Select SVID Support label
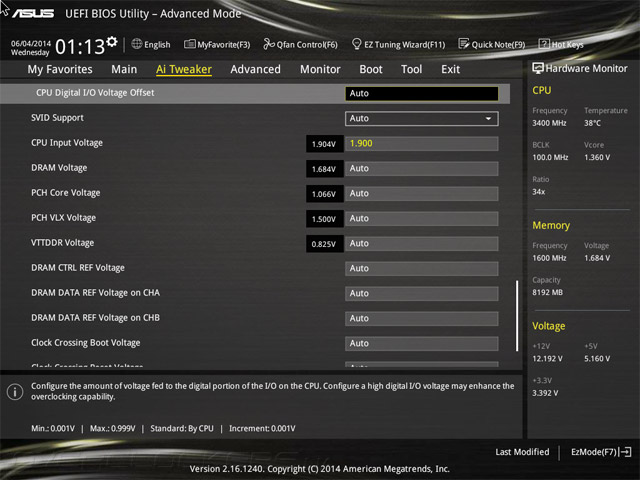Screen dimensions: 640x480 [x=57, y=118]
